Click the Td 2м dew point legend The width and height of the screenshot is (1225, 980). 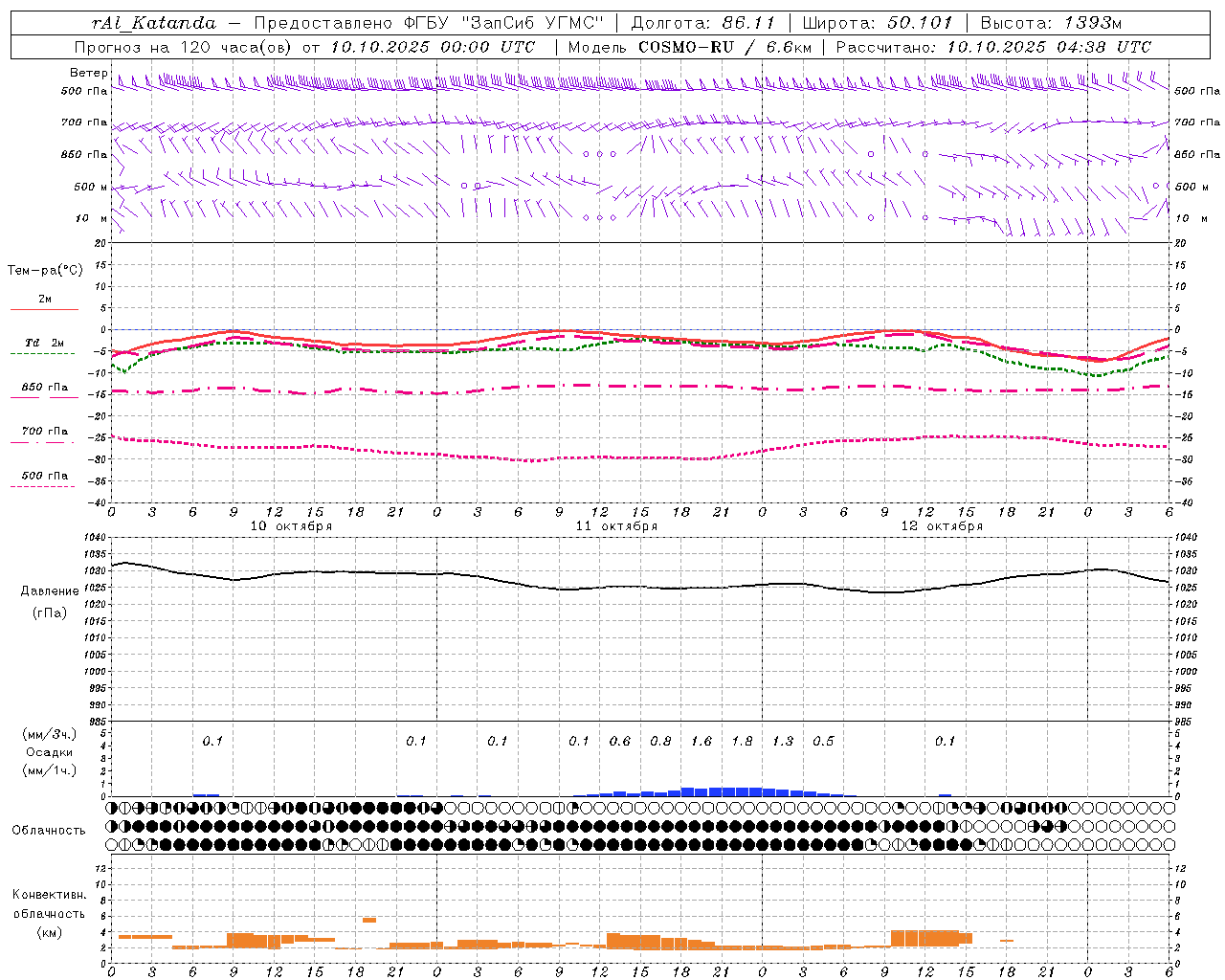(x=43, y=347)
